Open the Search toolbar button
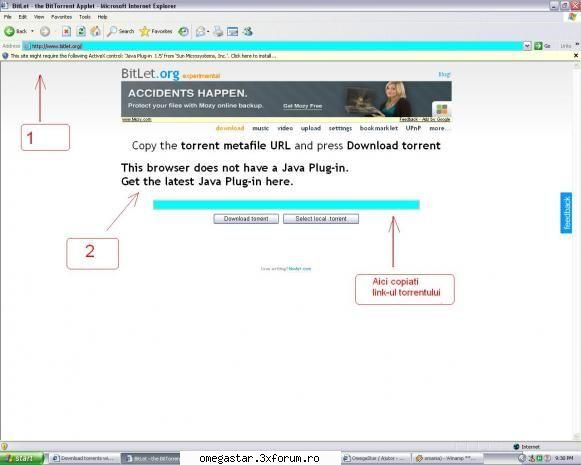Viewport: 581px width, 465px height. tap(120, 31)
